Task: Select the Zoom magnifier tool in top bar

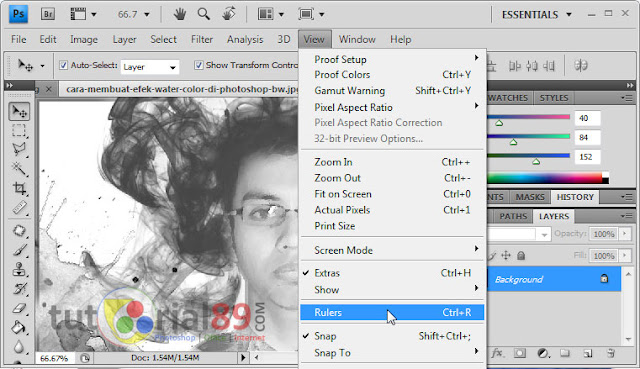Action: tap(203, 14)
